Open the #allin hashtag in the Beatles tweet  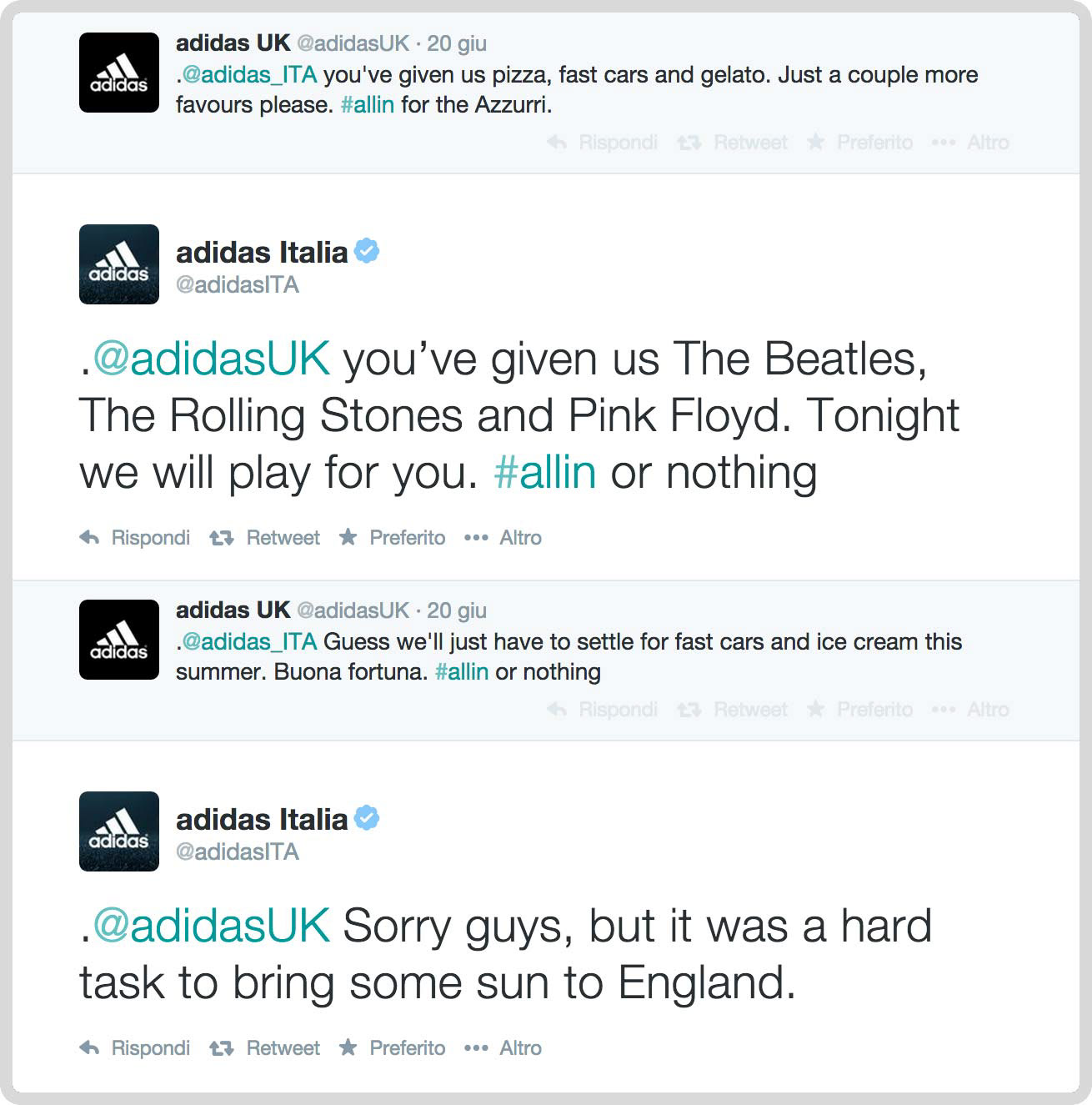click(x=545, y=473)
